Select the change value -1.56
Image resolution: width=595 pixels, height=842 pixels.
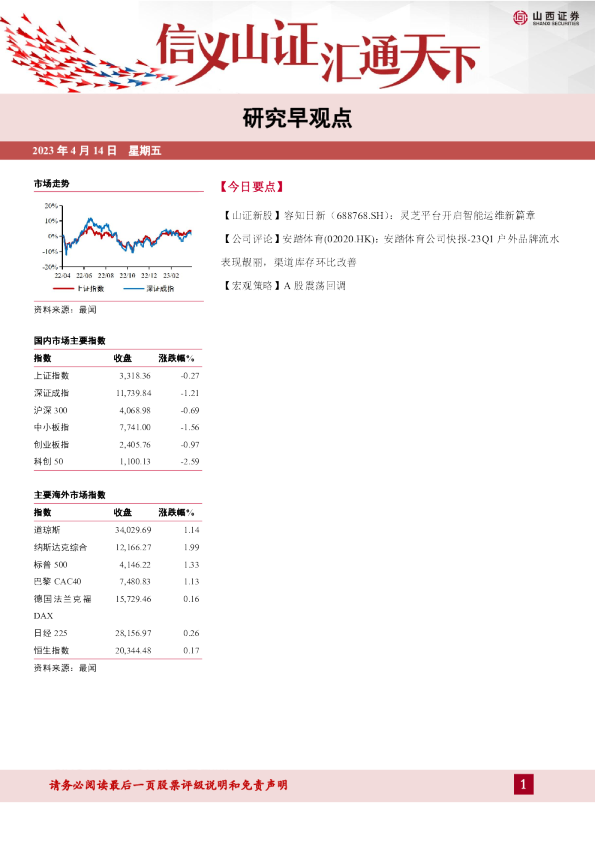tap(190, 427)
